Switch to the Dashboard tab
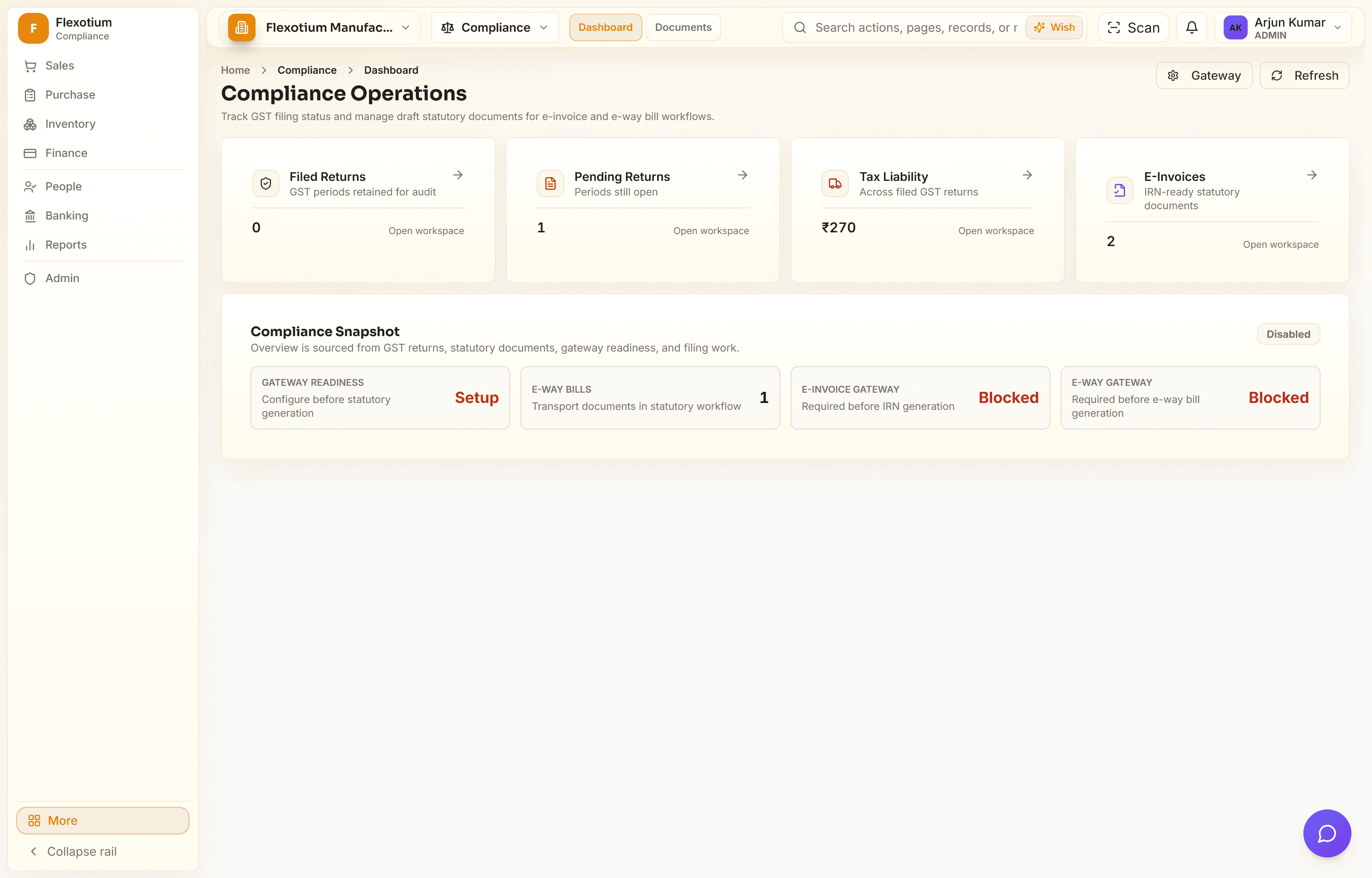The width and height of the screenshot is (1372, 878). pyautogui.click(x=605, y=27)
